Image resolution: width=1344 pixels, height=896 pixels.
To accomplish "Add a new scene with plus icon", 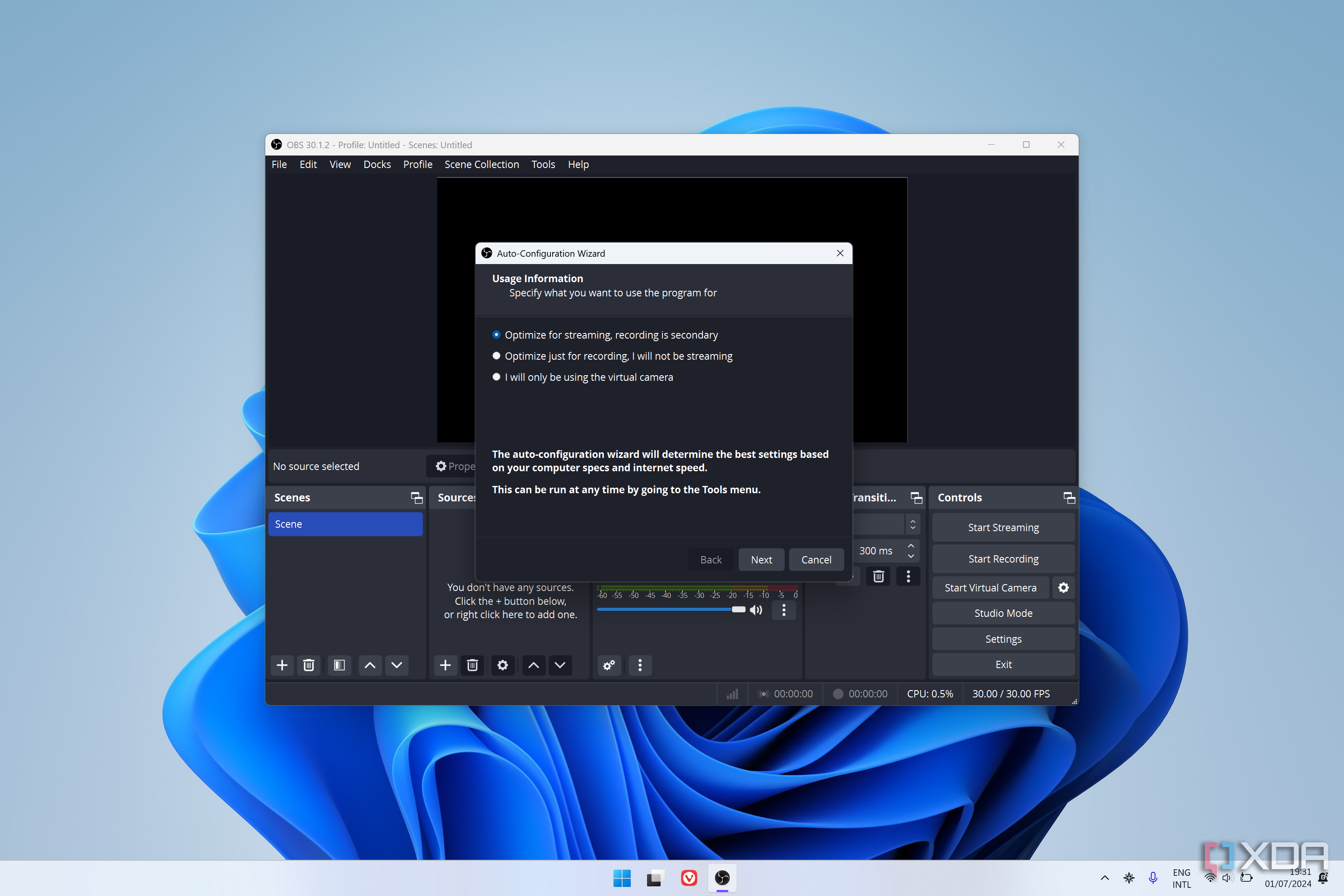I will click(x=282, y=665).
